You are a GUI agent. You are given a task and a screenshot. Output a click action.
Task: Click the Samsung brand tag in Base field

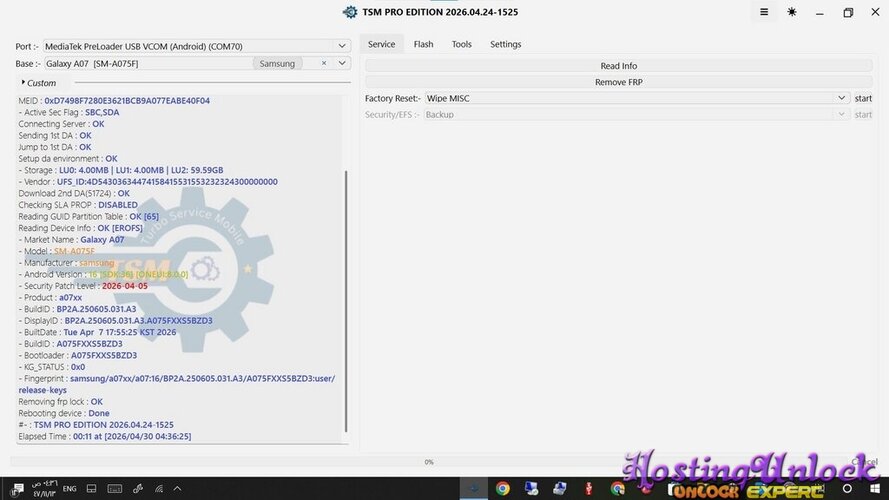point(277,63)
